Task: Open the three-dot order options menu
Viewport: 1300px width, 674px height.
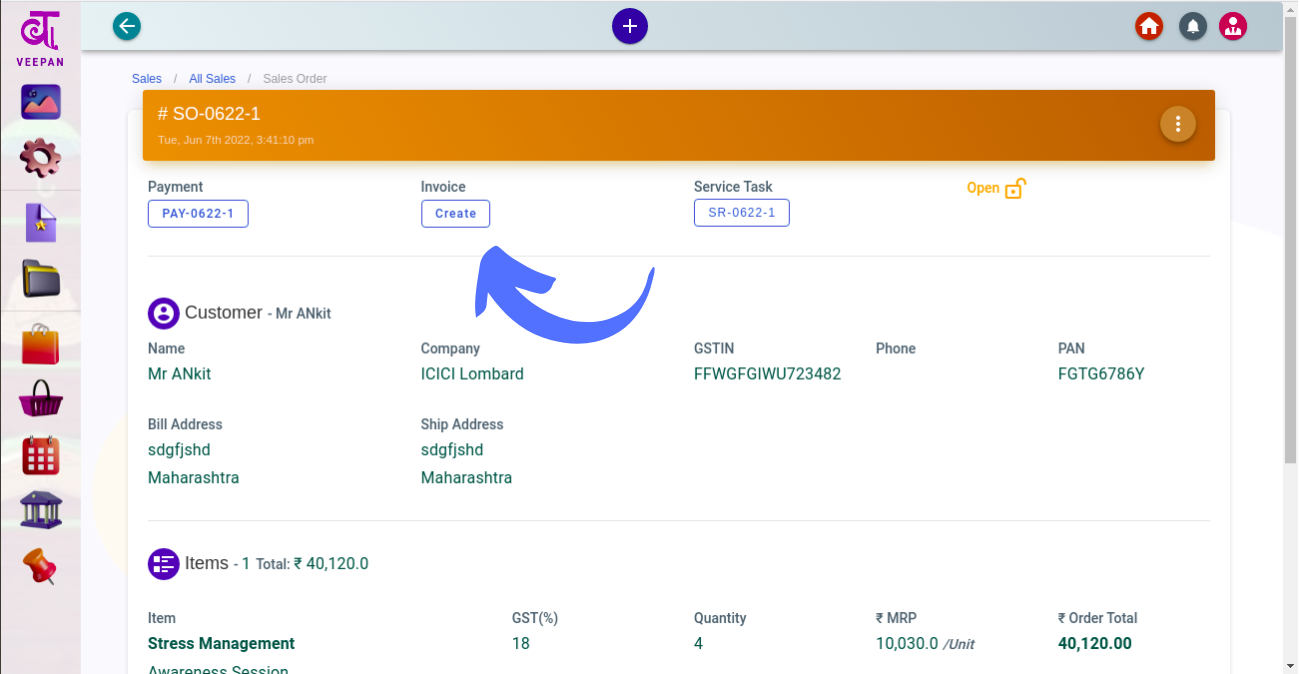Action: pyautogui.click(x=1178, y=124)
